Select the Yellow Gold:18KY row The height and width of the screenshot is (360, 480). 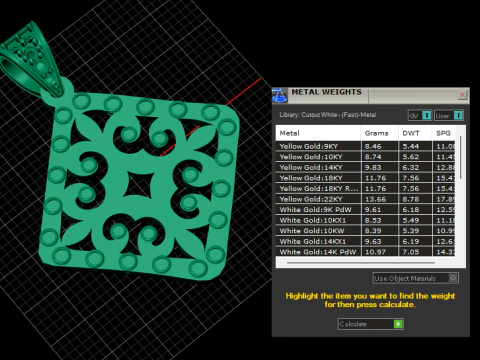click(x=365, y=178)
